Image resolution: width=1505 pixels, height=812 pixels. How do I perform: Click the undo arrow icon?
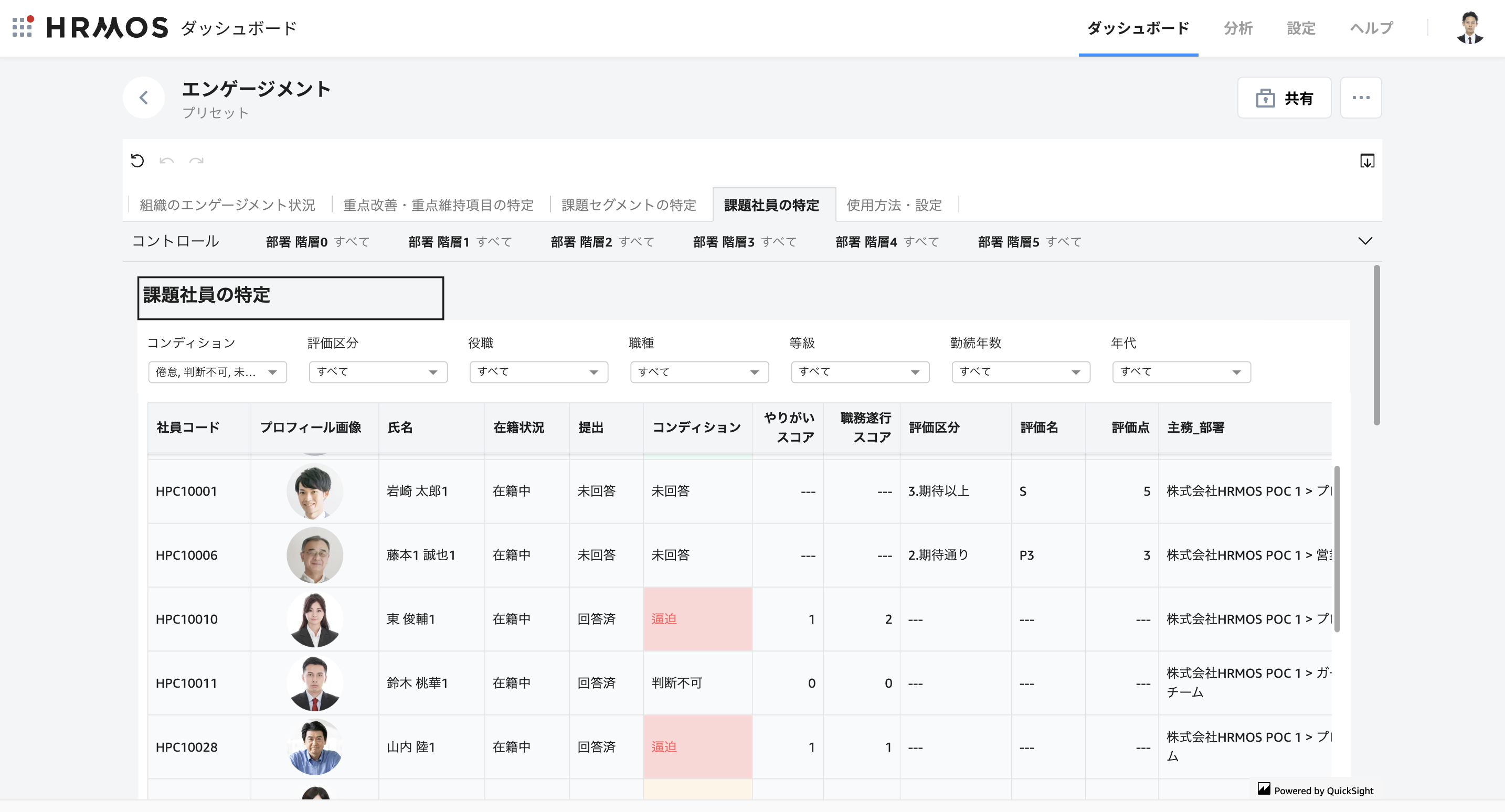pos(166,161)
